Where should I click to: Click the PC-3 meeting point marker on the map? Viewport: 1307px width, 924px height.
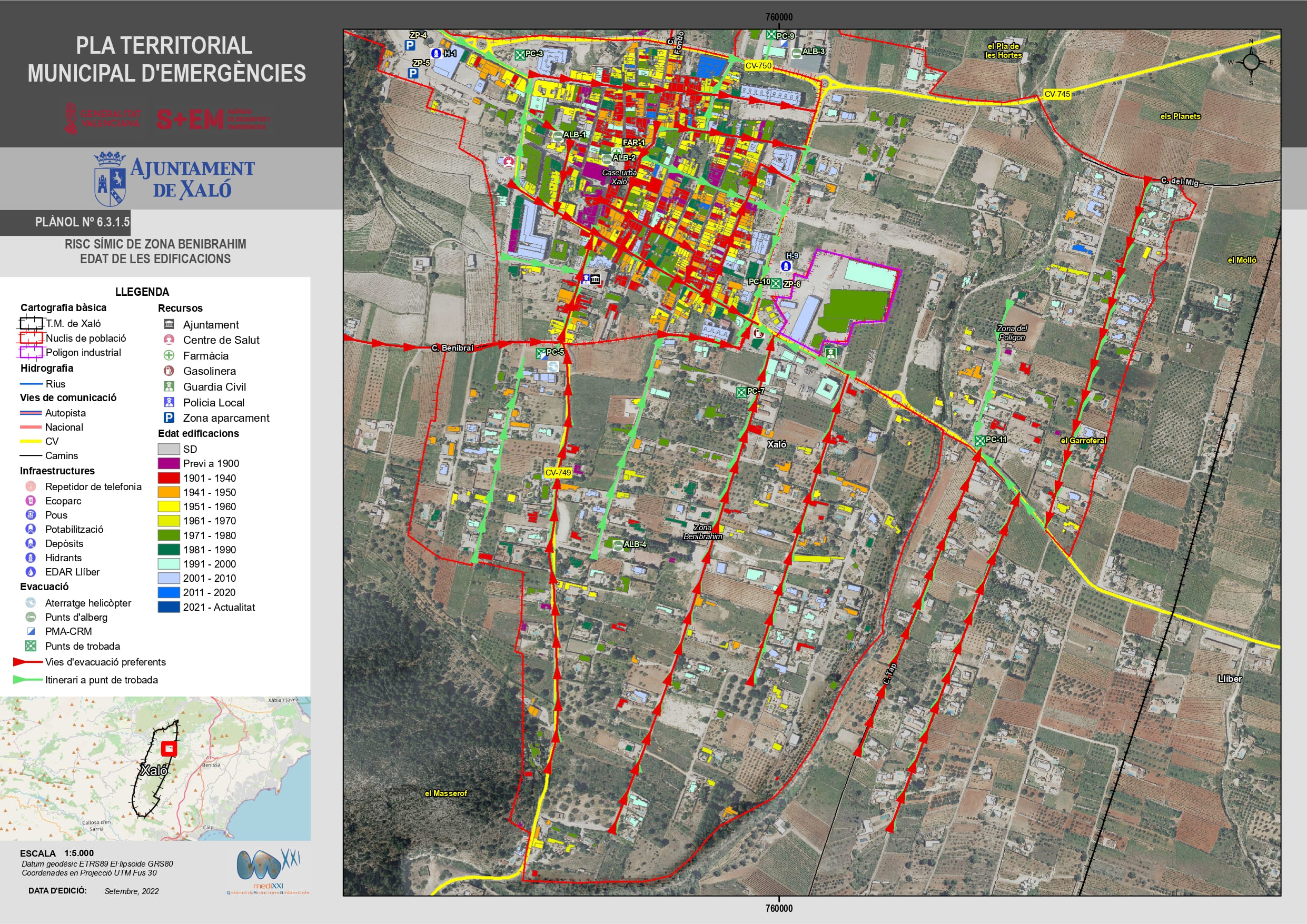(x=520, y=55)
